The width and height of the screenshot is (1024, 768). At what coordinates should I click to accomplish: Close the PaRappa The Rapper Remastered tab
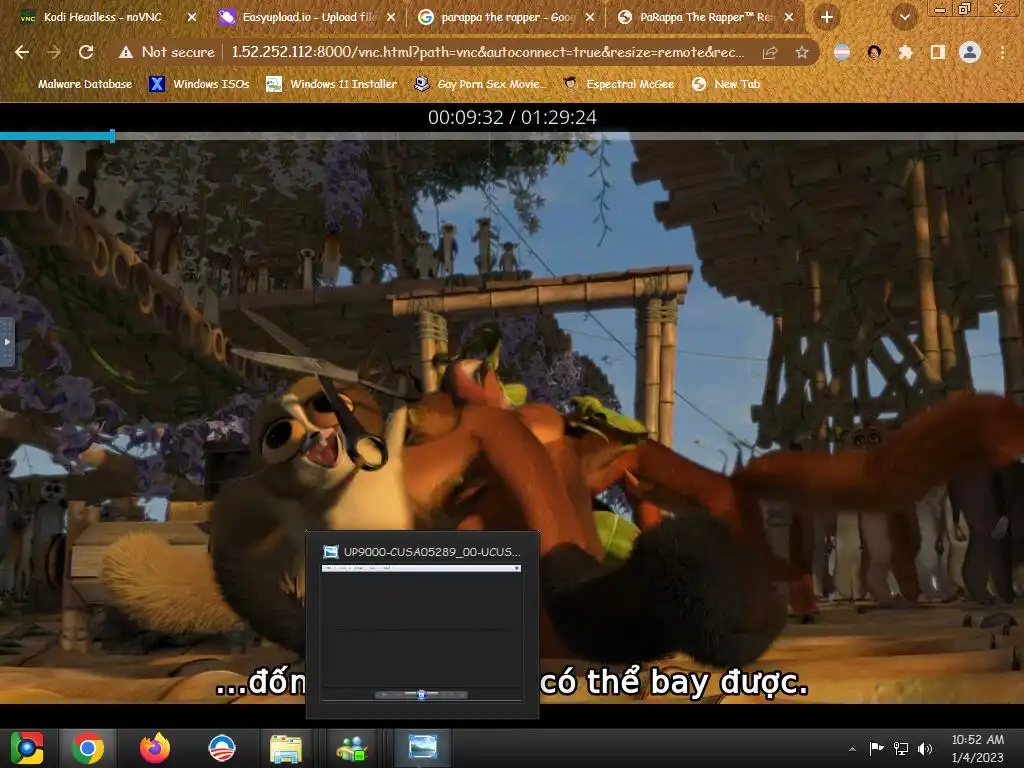789,18
